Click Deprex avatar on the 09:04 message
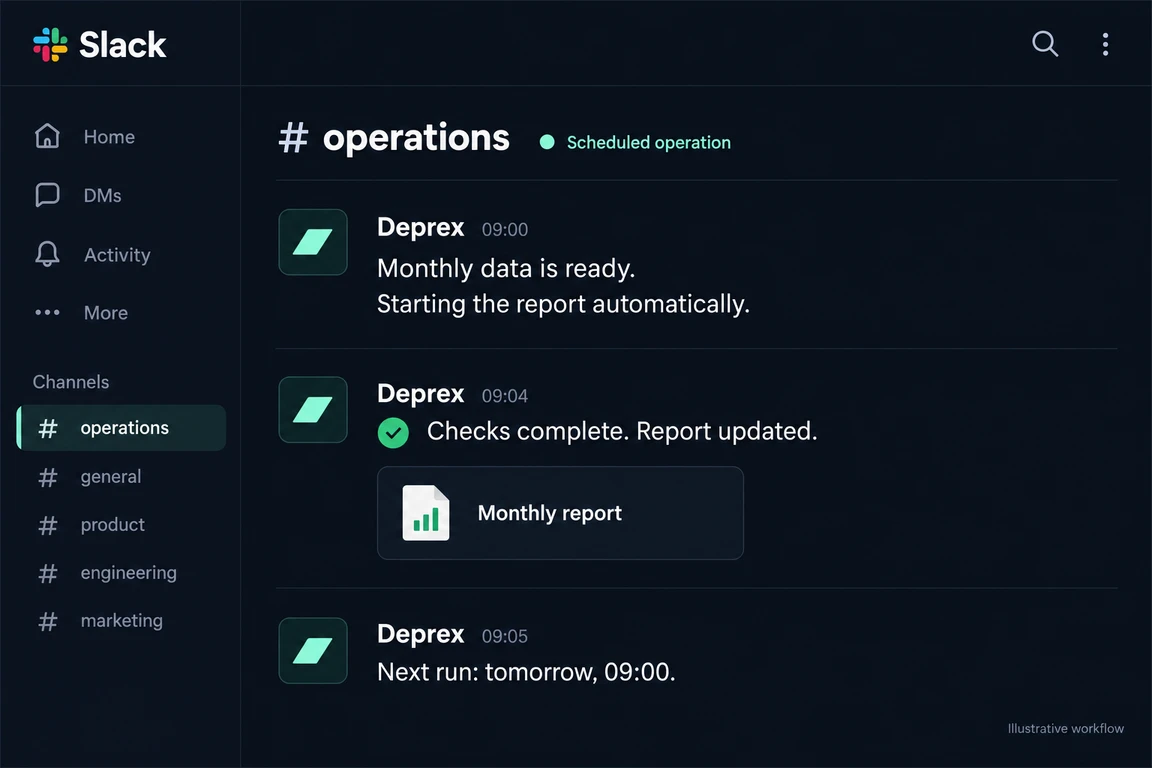The width and height of the screenshot is (1152, 768). click(313, 409)
